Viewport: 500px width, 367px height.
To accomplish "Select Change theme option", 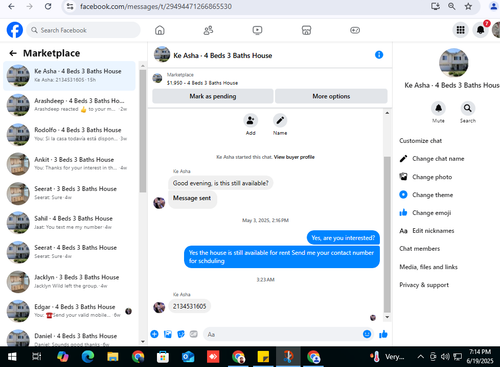I will tap(432, 195).
